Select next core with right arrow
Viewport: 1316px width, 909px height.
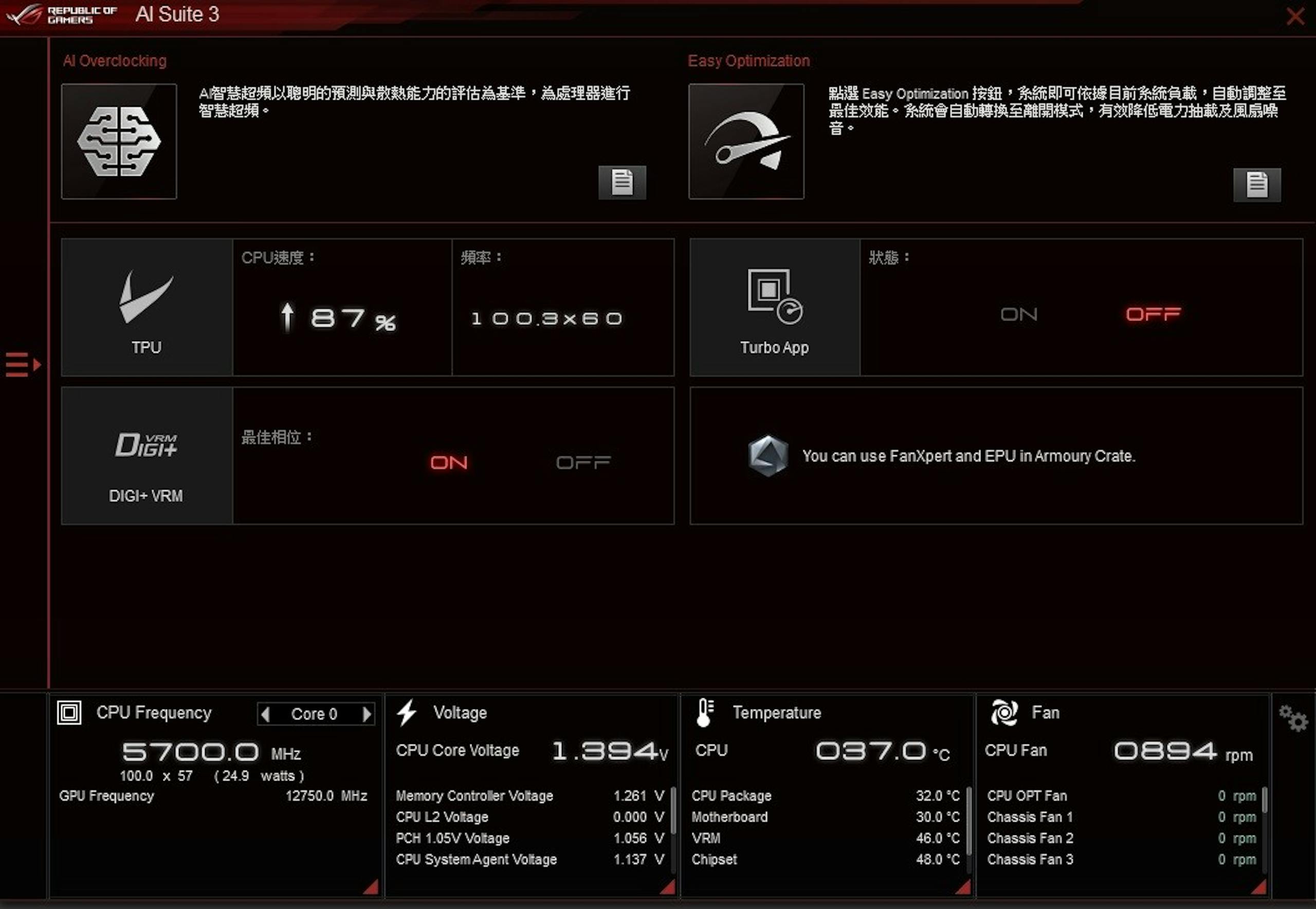[367, 714]
